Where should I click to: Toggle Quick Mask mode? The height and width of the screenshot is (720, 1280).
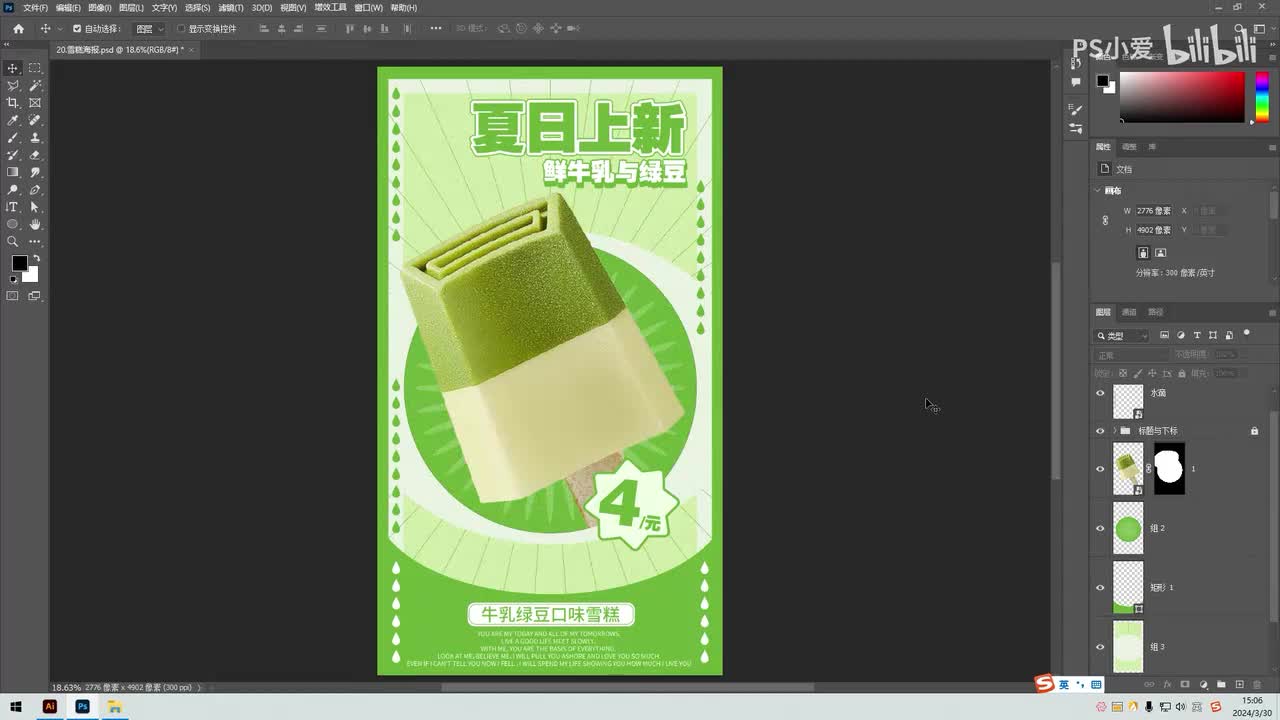click(x=13, y=296)
